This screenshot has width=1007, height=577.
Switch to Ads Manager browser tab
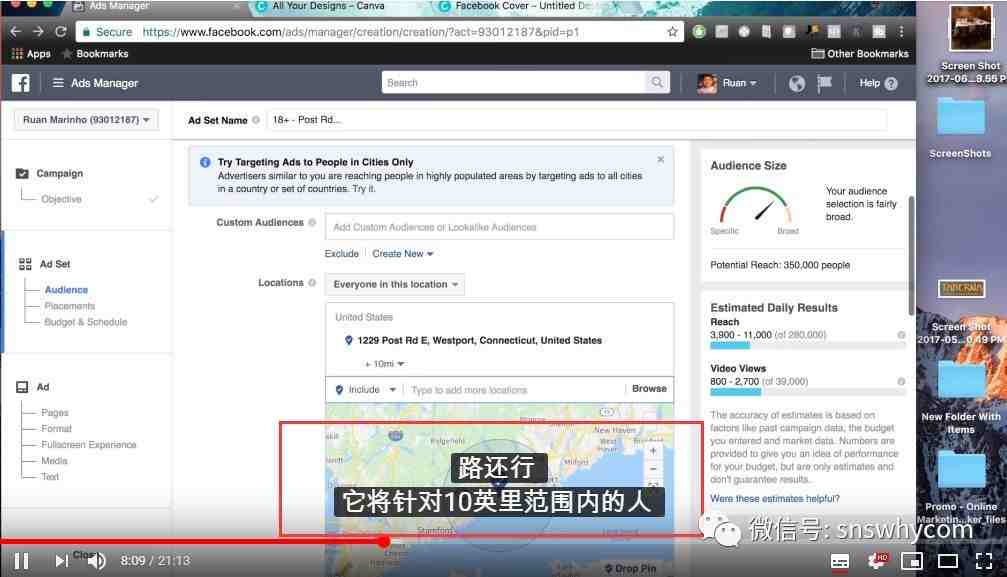[x=119, y=6]
